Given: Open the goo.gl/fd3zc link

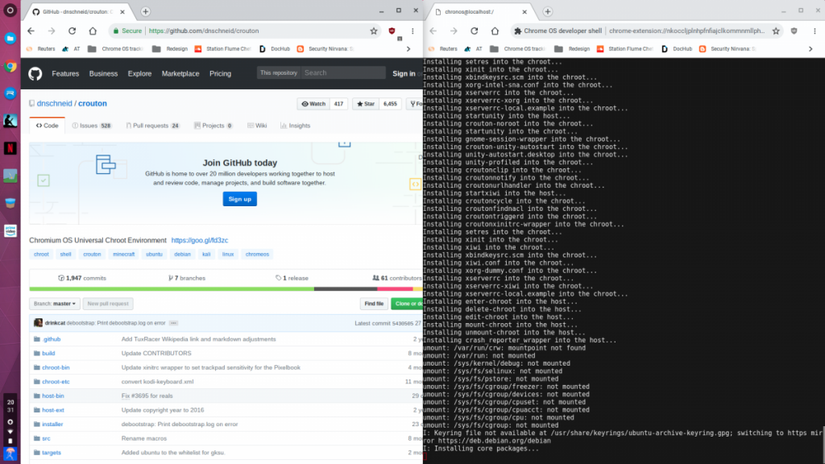Looking at the screenshot, I should pyautogui.click(x=199, y=240).
